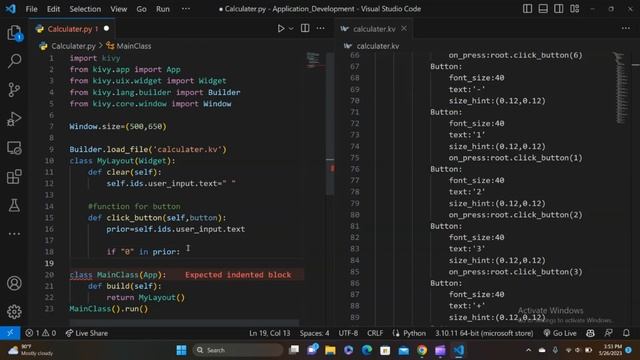Click the Windows Start button
640x360 pixels.
click(181, 350)
